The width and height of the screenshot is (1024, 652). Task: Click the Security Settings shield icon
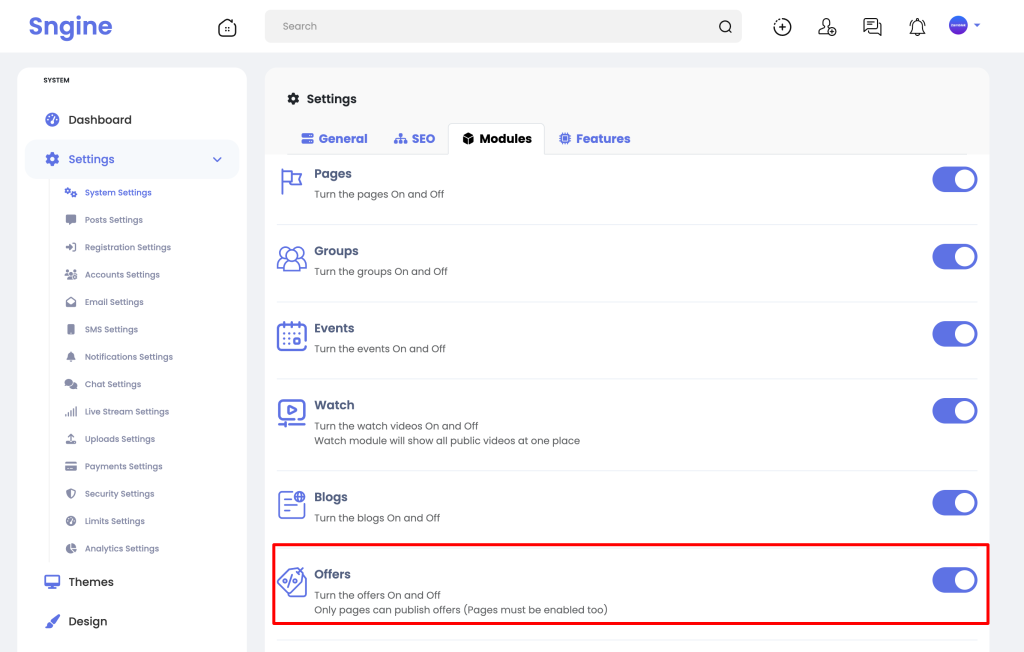coord(71,494)
